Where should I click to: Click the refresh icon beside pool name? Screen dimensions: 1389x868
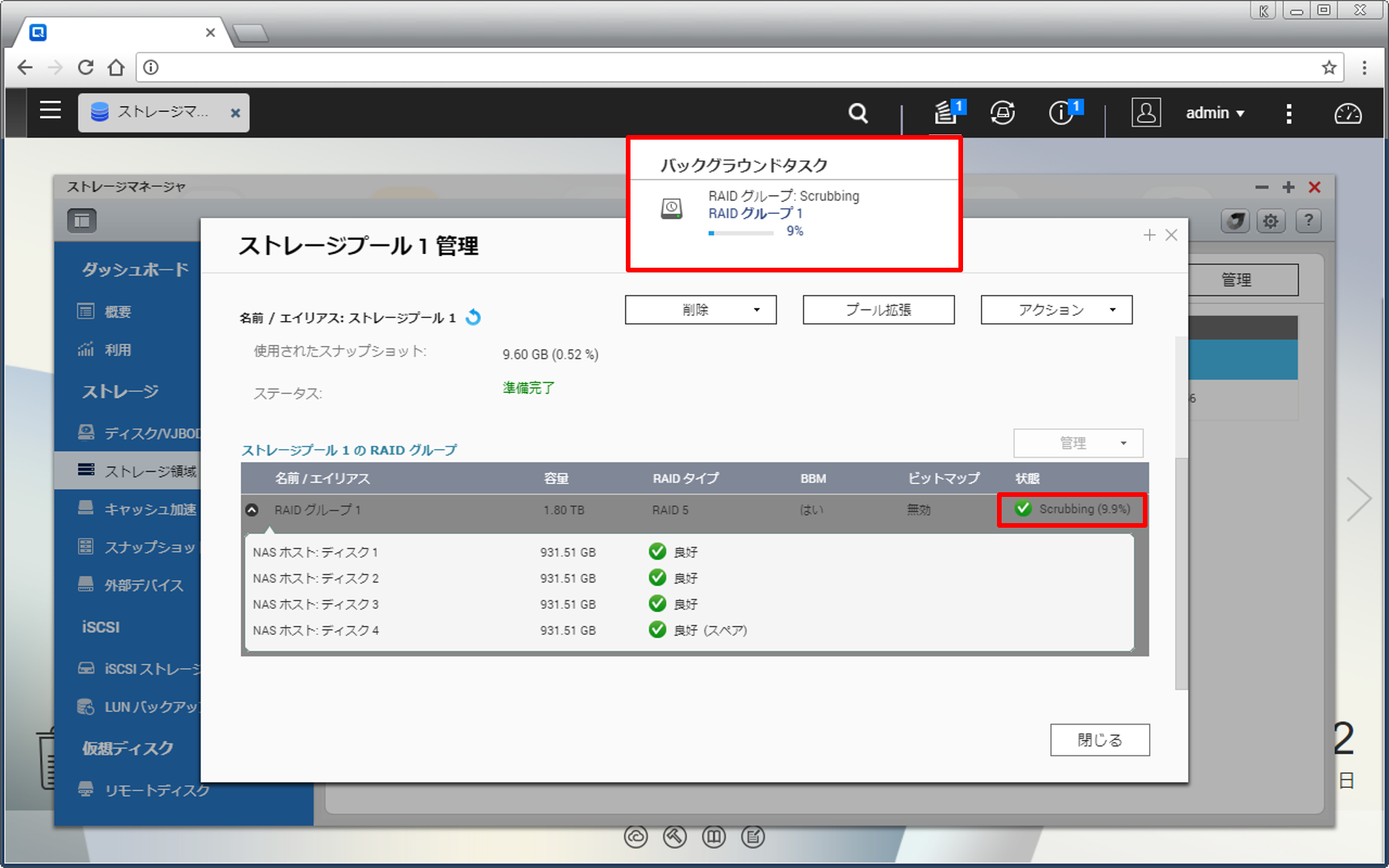pos(474,317)
